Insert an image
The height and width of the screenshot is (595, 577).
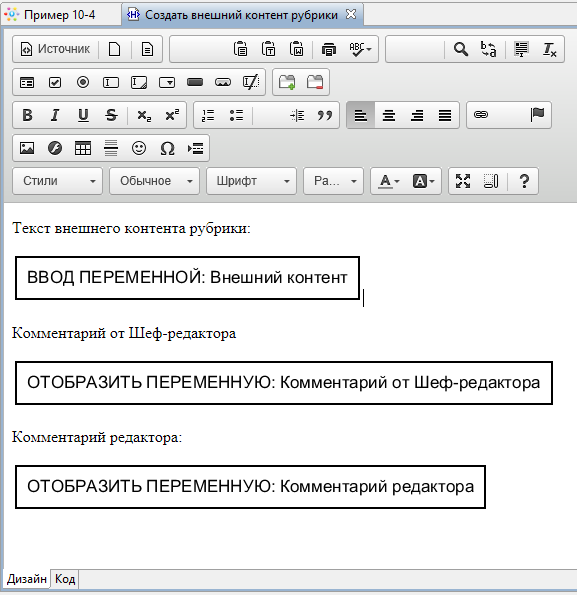click(x=27, y=148)
